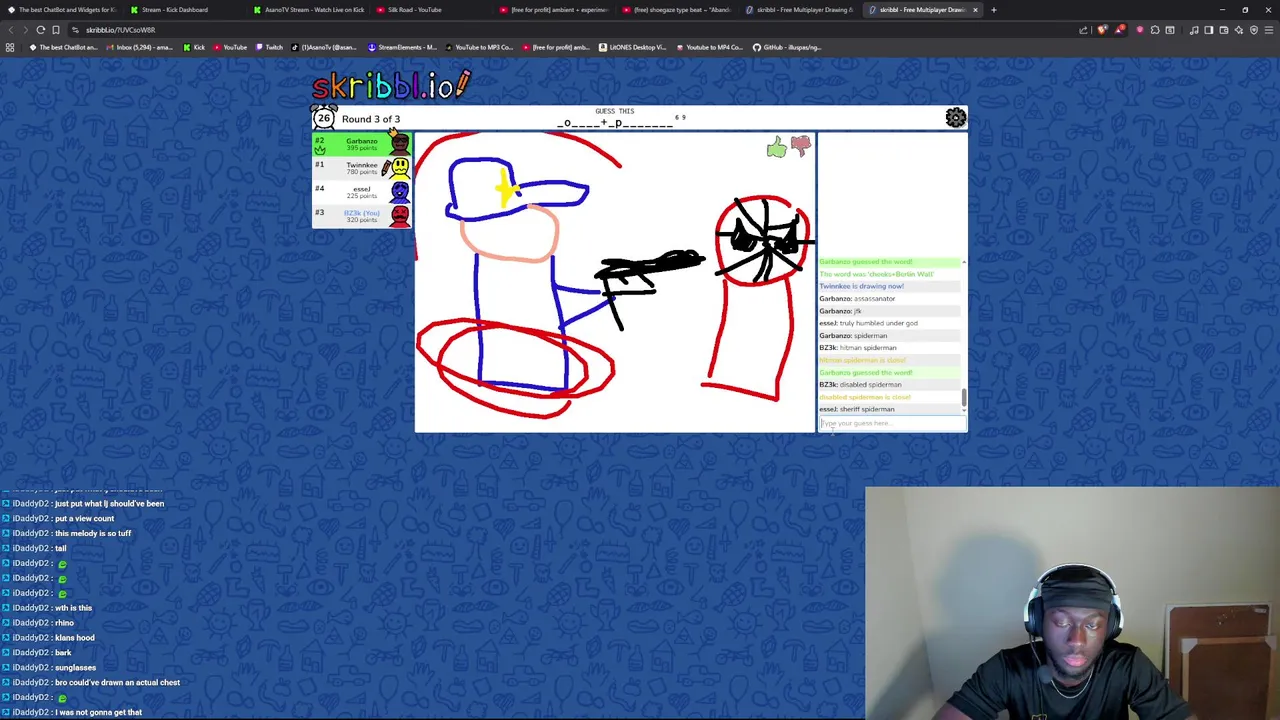The height and width of the screenshot is (720, 1280).
Task: Click chat message "Twinnkee is drawing now!"
Action: coord(861,286)
